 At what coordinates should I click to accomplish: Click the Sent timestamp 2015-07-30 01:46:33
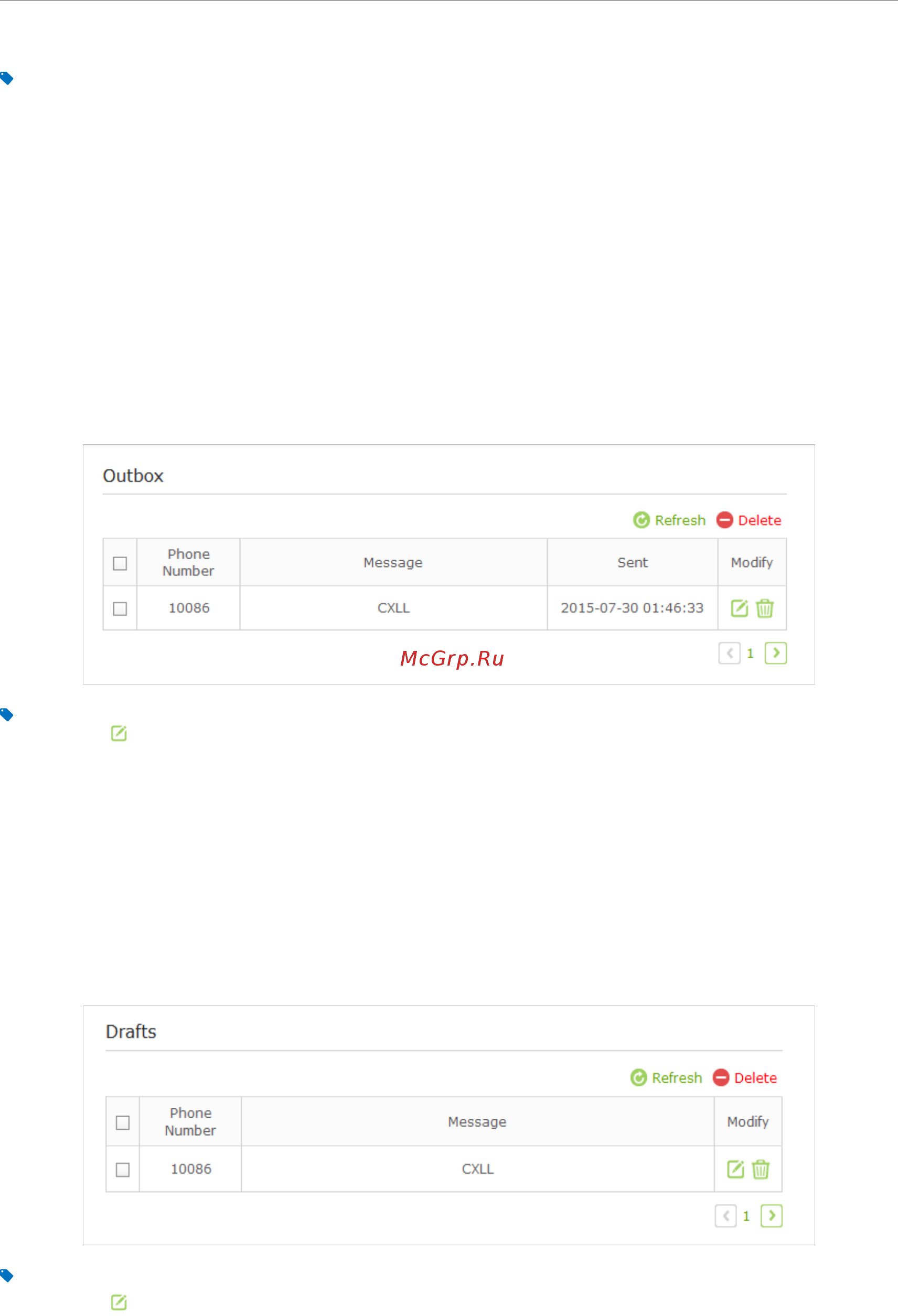click(632, 607)
